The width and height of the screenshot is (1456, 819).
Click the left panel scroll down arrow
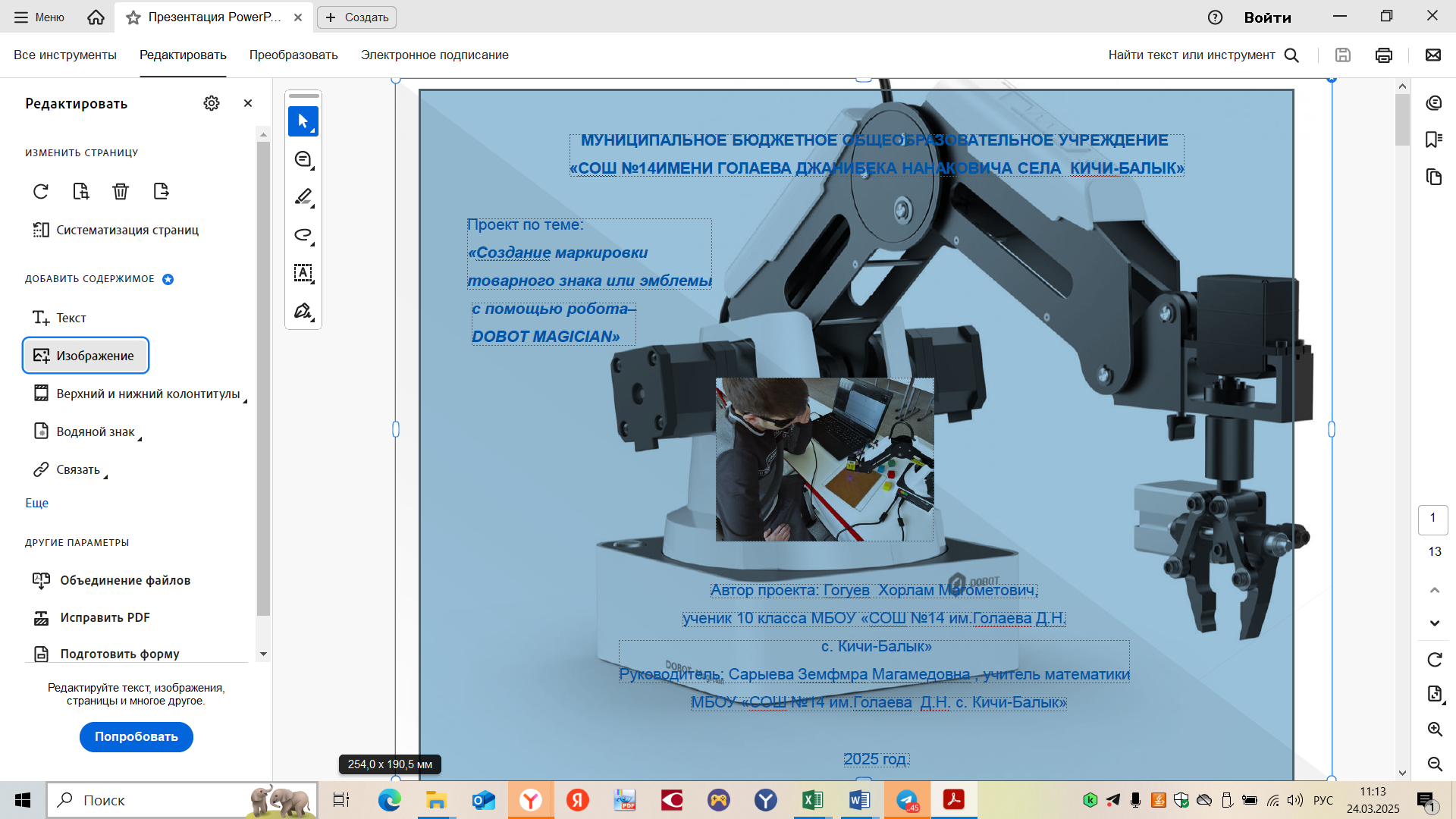[x=263, y=654]
